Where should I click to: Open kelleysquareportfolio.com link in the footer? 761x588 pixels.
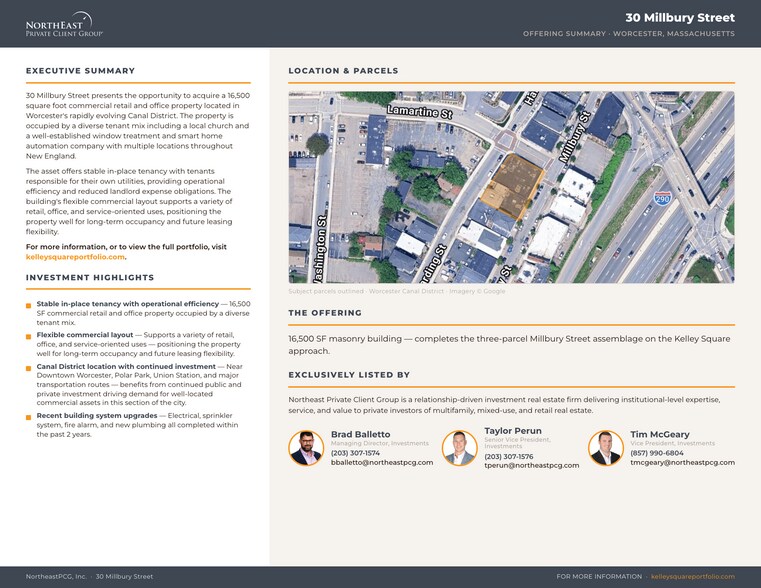tap(693, 576)
